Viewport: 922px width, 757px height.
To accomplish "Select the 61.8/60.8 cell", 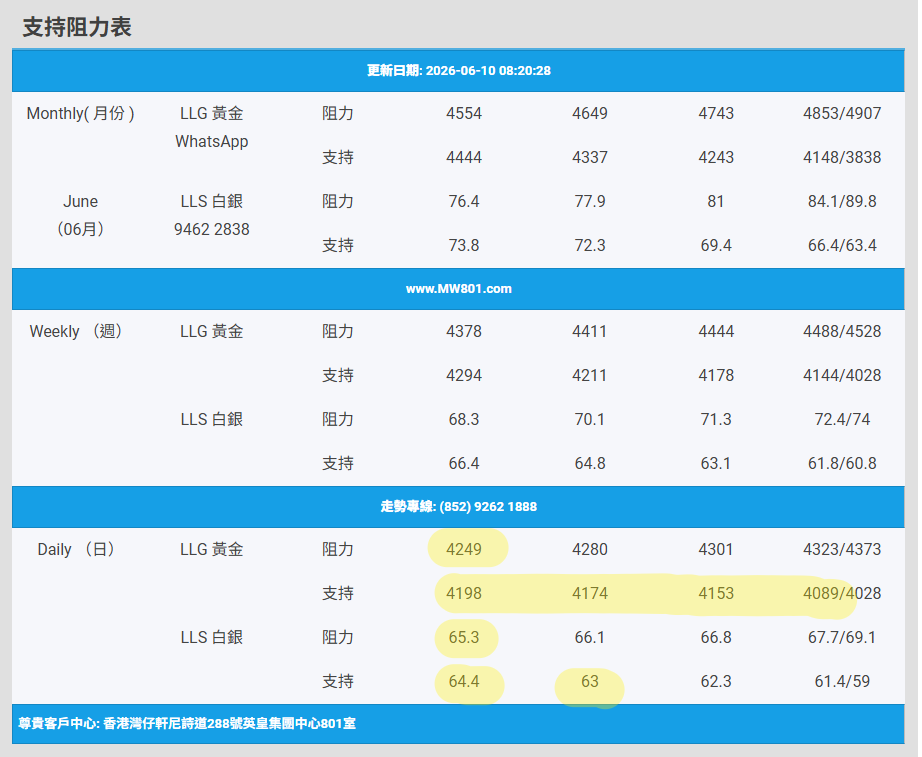I will [842, 463].
